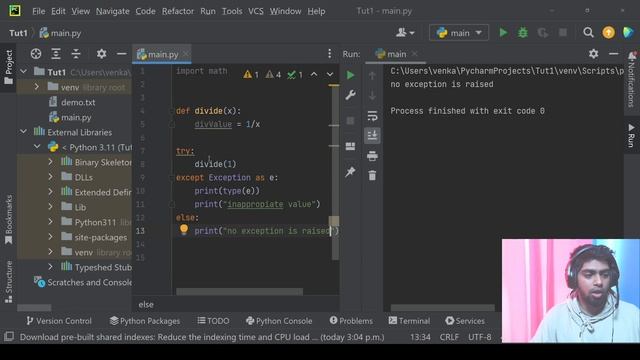Collapse the Python 3.11 interpreter node
Viewport: 640px width, 360px height.
click(37, 147)
